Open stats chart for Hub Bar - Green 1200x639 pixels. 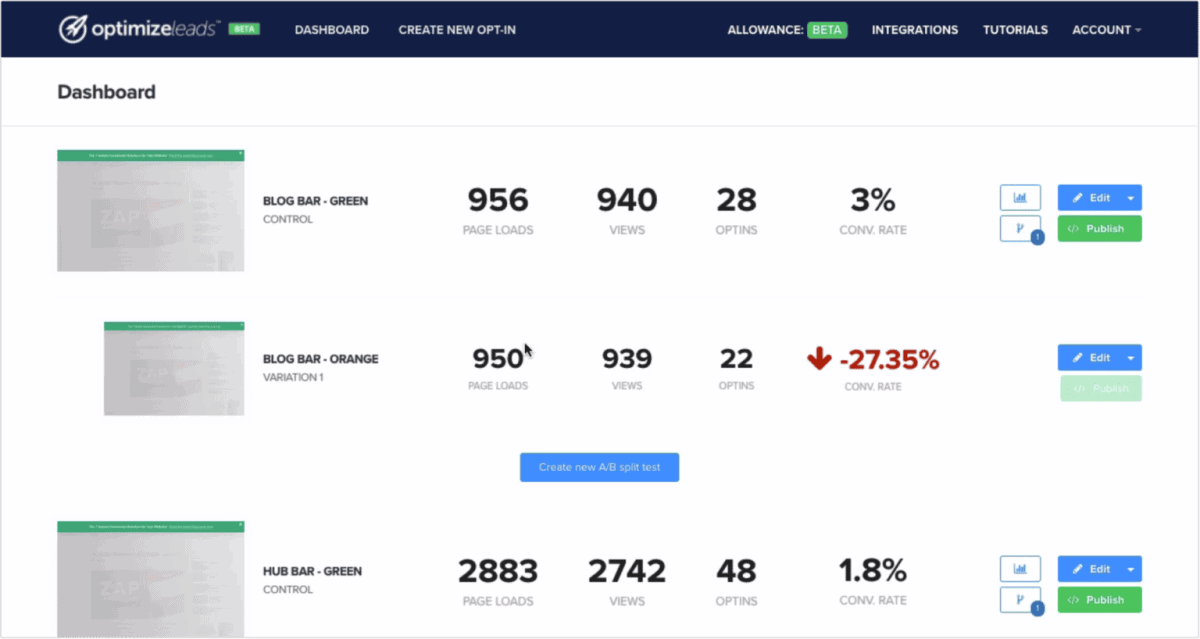click(x=1020, y=569)
